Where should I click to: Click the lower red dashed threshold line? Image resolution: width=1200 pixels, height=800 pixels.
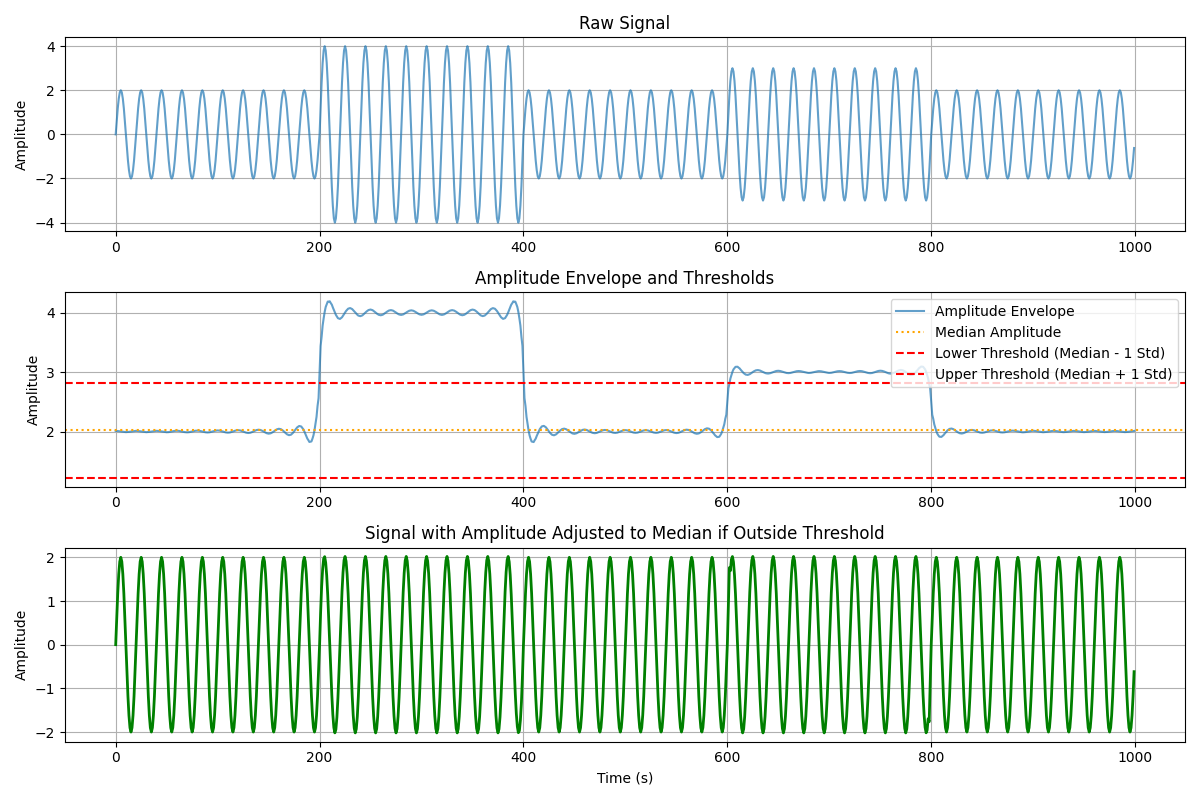(x=500, y=478)
